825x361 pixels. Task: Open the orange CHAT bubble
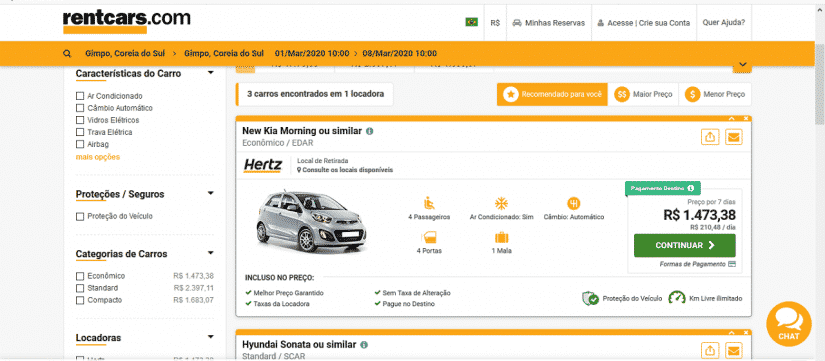point(788,324)
